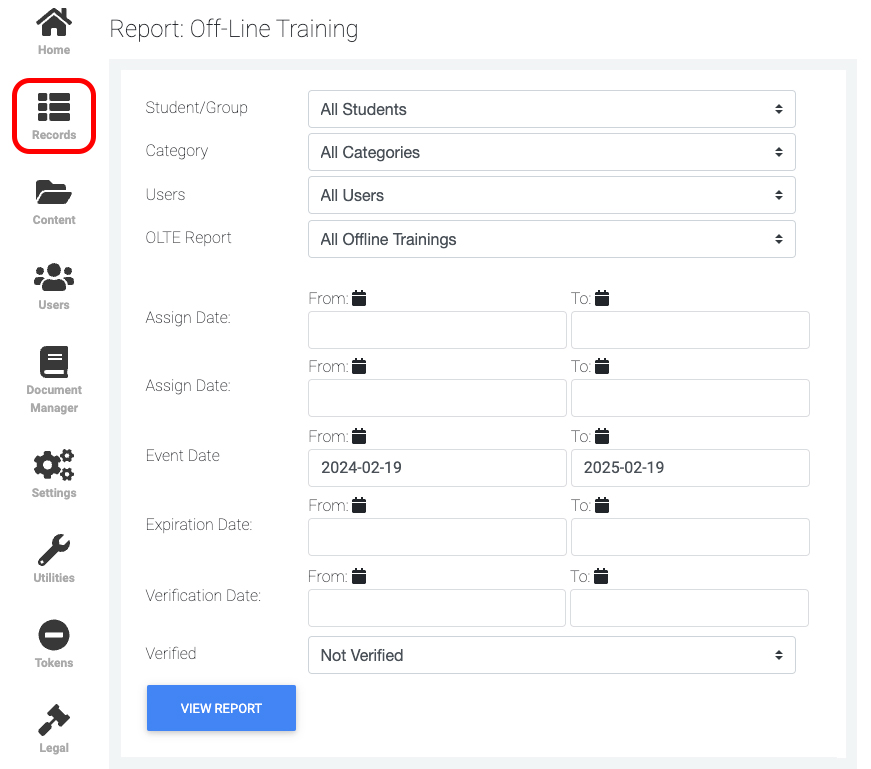The image size is (871, 769).
Task: Click Verification Date From calendar icon
Action: coord(359,577)
